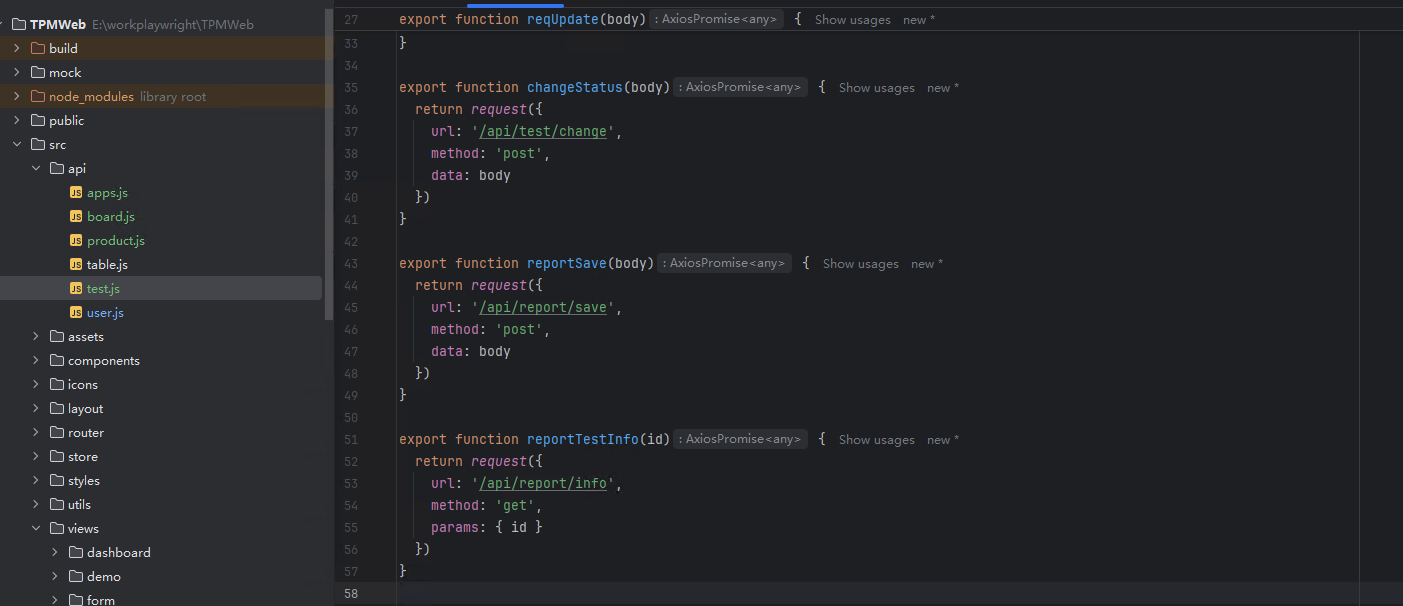Click the router folder icon
Image resolution: width=1403 pixels, height=606 pixels.
coord(57,433)
